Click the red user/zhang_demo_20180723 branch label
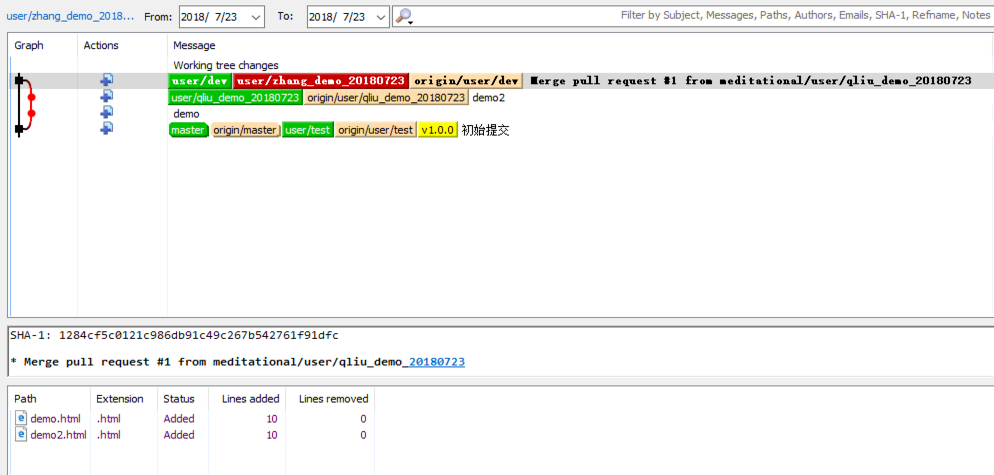The height and width of the screenshot is (475, 994). click(x=320, y=81)
